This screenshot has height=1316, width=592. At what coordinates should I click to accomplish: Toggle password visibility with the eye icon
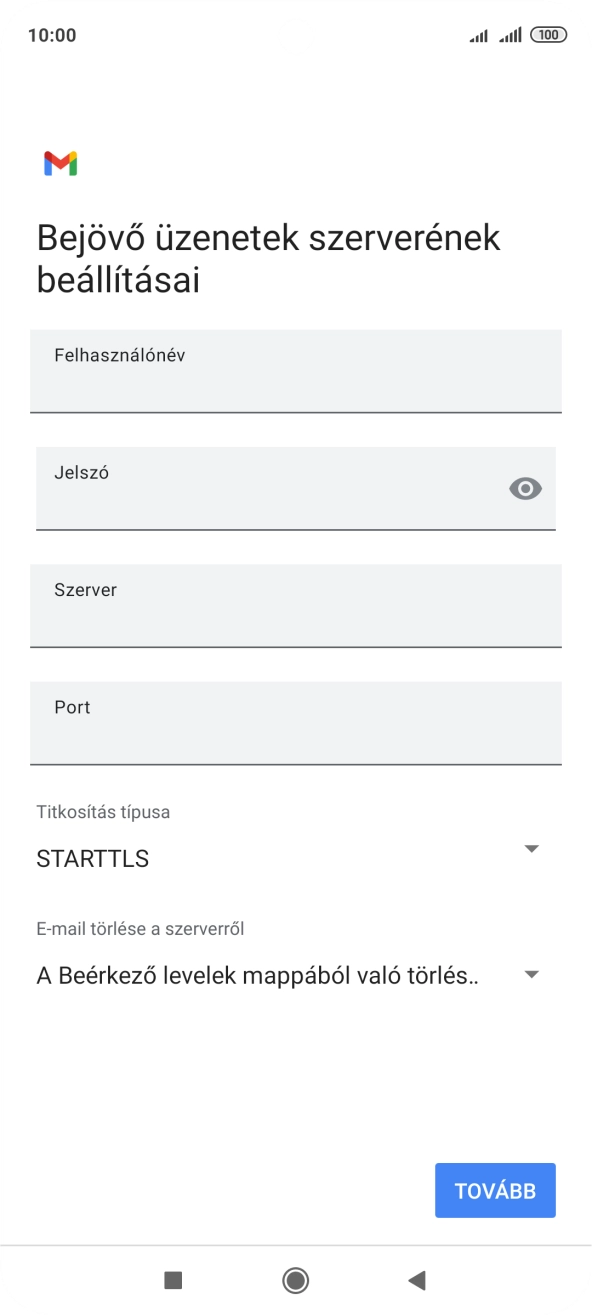pyautogui.click(x=525, y=489)
